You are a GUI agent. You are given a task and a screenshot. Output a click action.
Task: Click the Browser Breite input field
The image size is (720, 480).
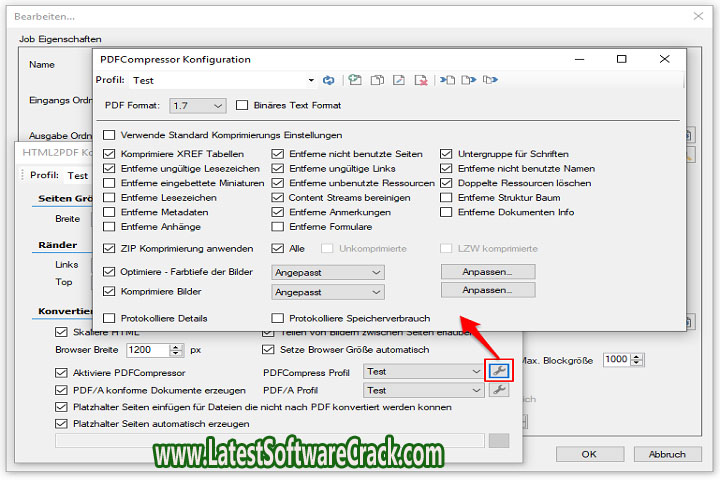tap(147, 350)
